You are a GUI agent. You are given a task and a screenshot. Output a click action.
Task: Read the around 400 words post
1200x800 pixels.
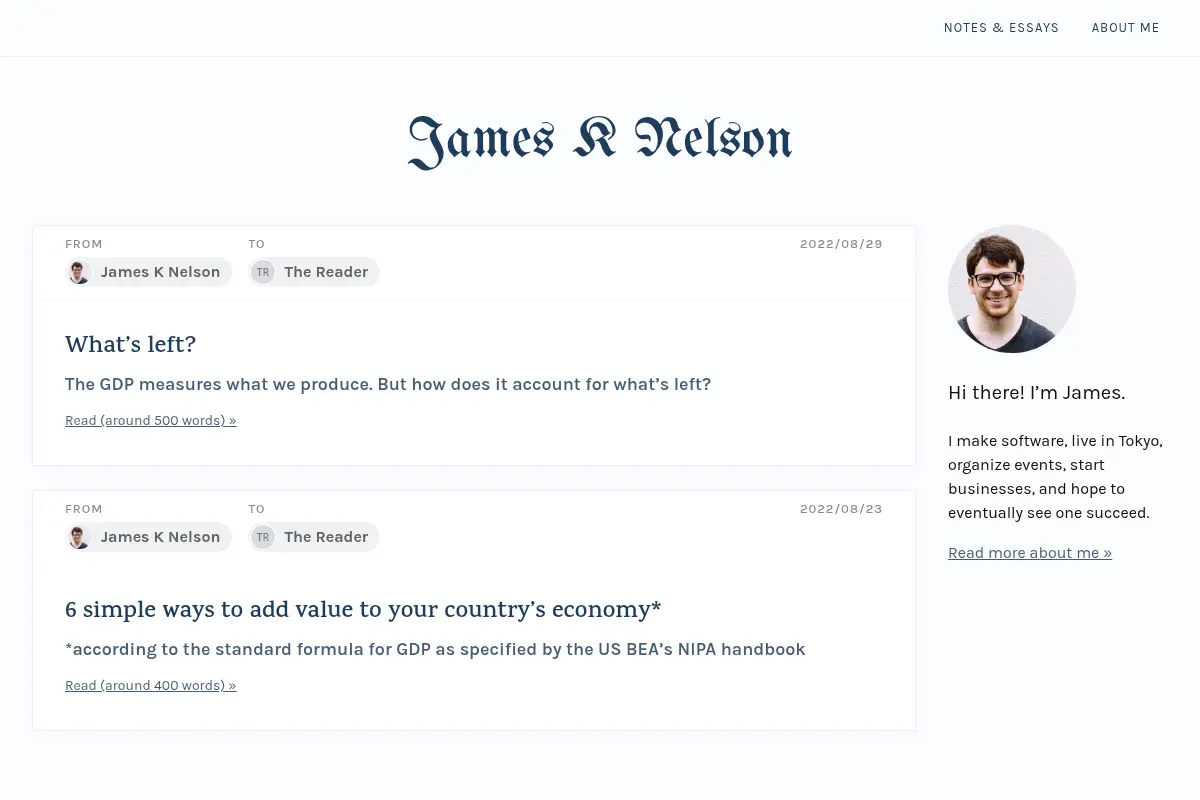pos(151,686)
